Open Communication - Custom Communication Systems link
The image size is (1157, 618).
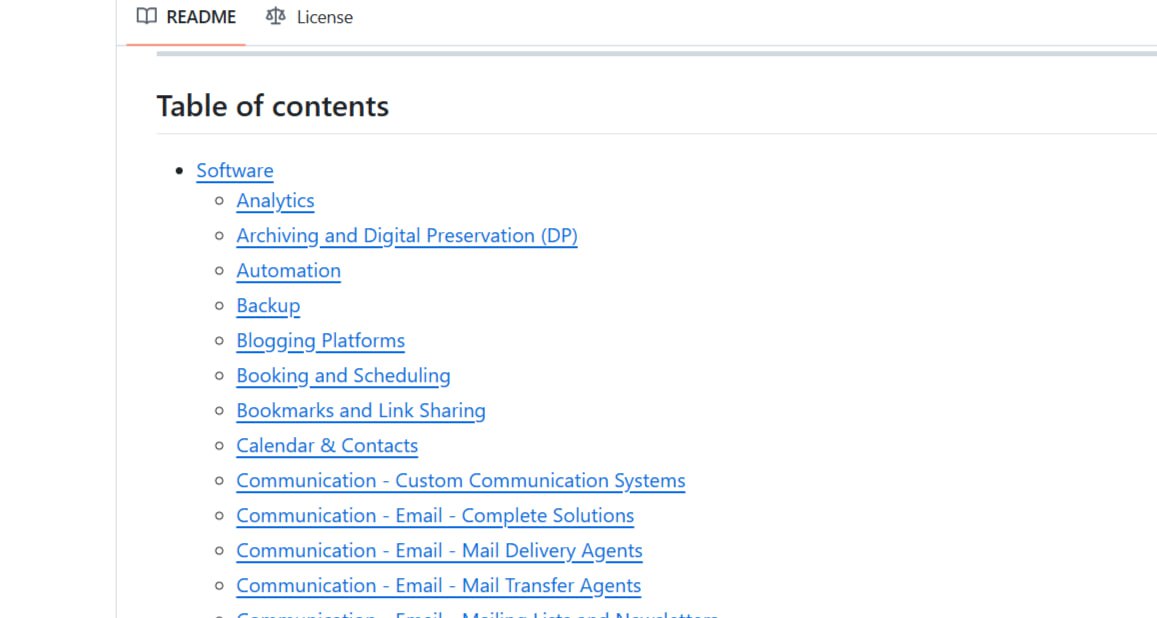point(460,481)
